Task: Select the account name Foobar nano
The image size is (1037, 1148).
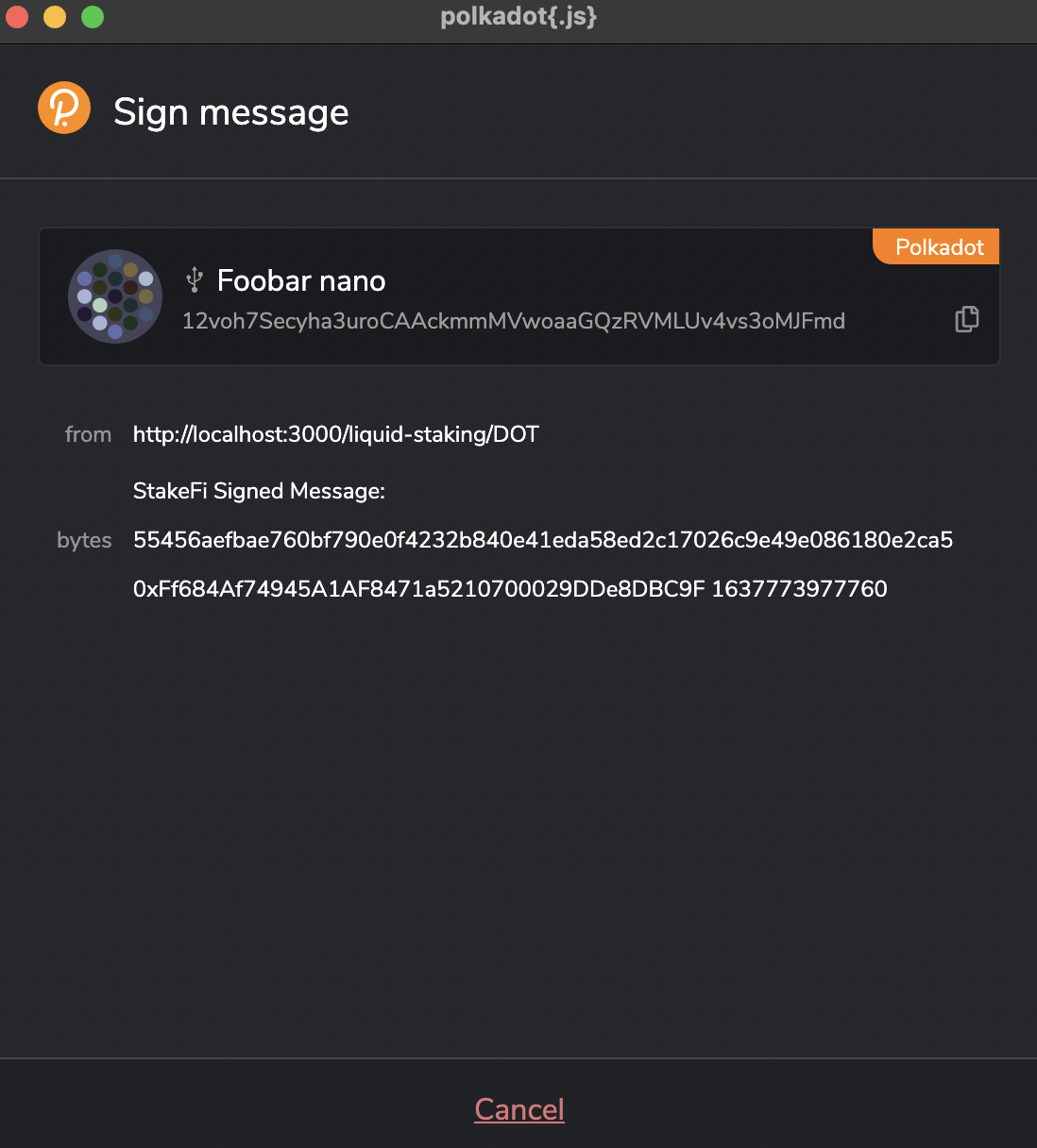Action: click(301, 280)
